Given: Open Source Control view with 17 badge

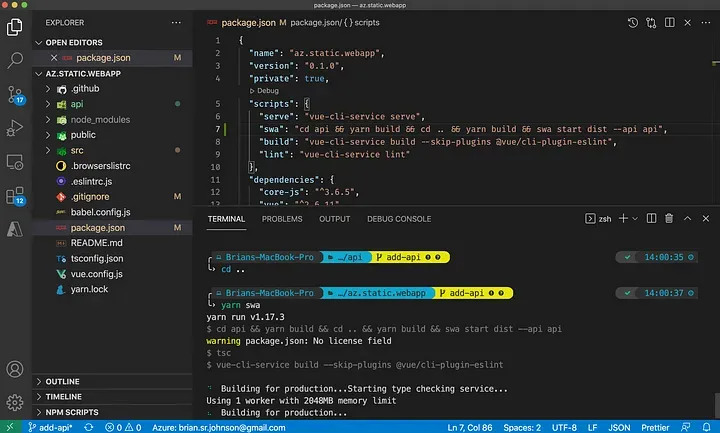Looking at the screenshot, I should pos(15,95).
